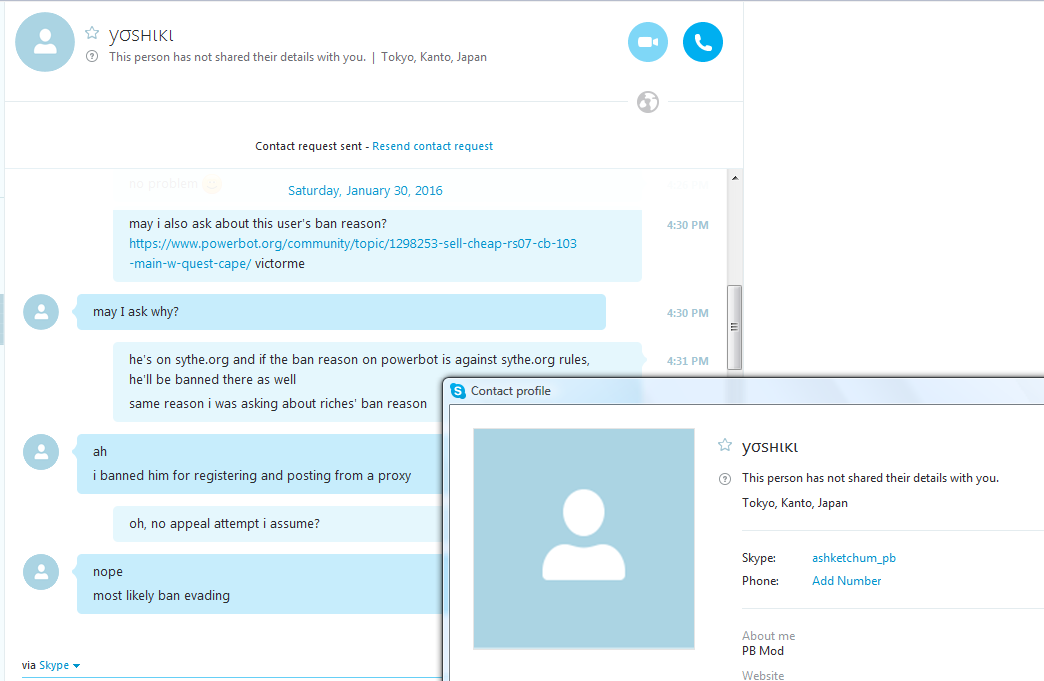The image size is (1044, 681).
Task: Click the scroll up arrow of chat scrollbar
Action: point(734,178)
